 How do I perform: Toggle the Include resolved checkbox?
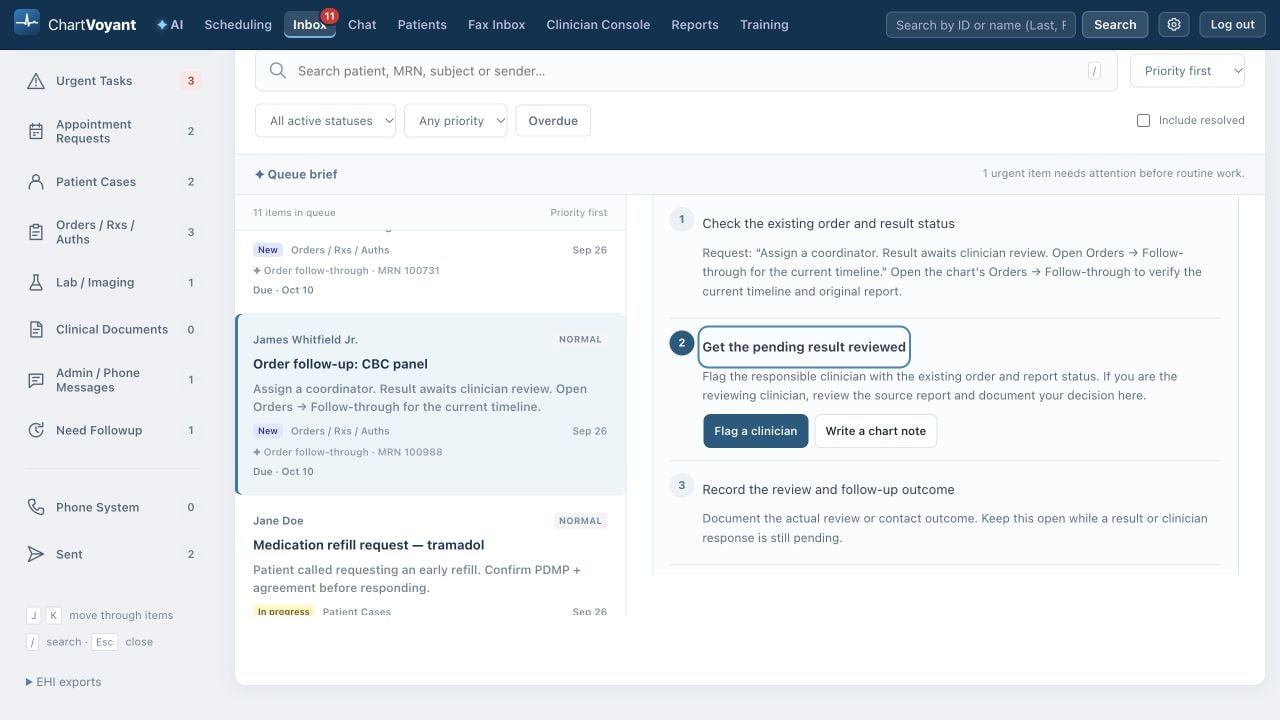coord(1143,120)
